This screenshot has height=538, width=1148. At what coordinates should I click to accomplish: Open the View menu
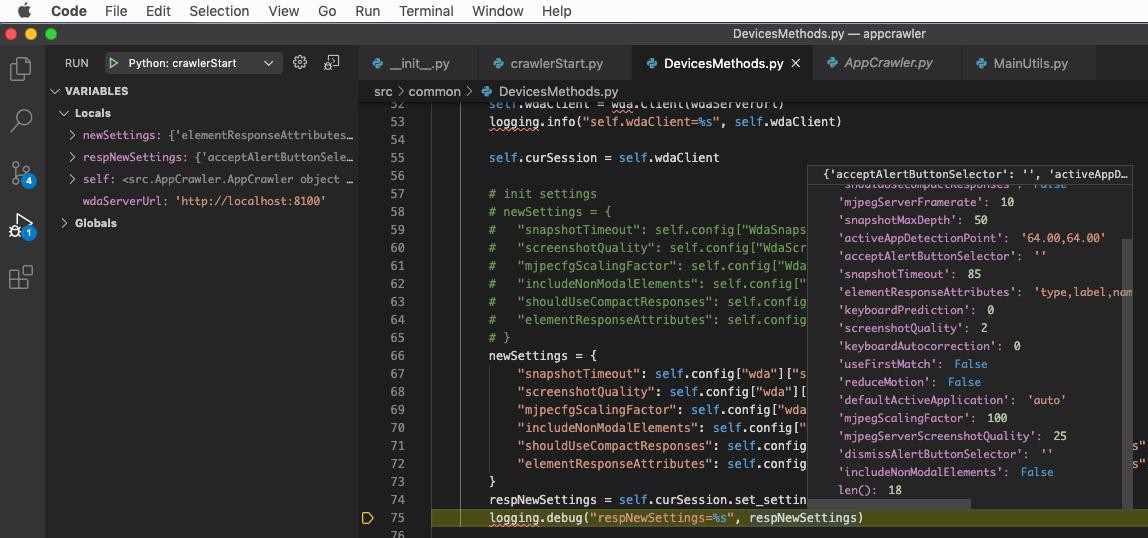coord(283,11)
